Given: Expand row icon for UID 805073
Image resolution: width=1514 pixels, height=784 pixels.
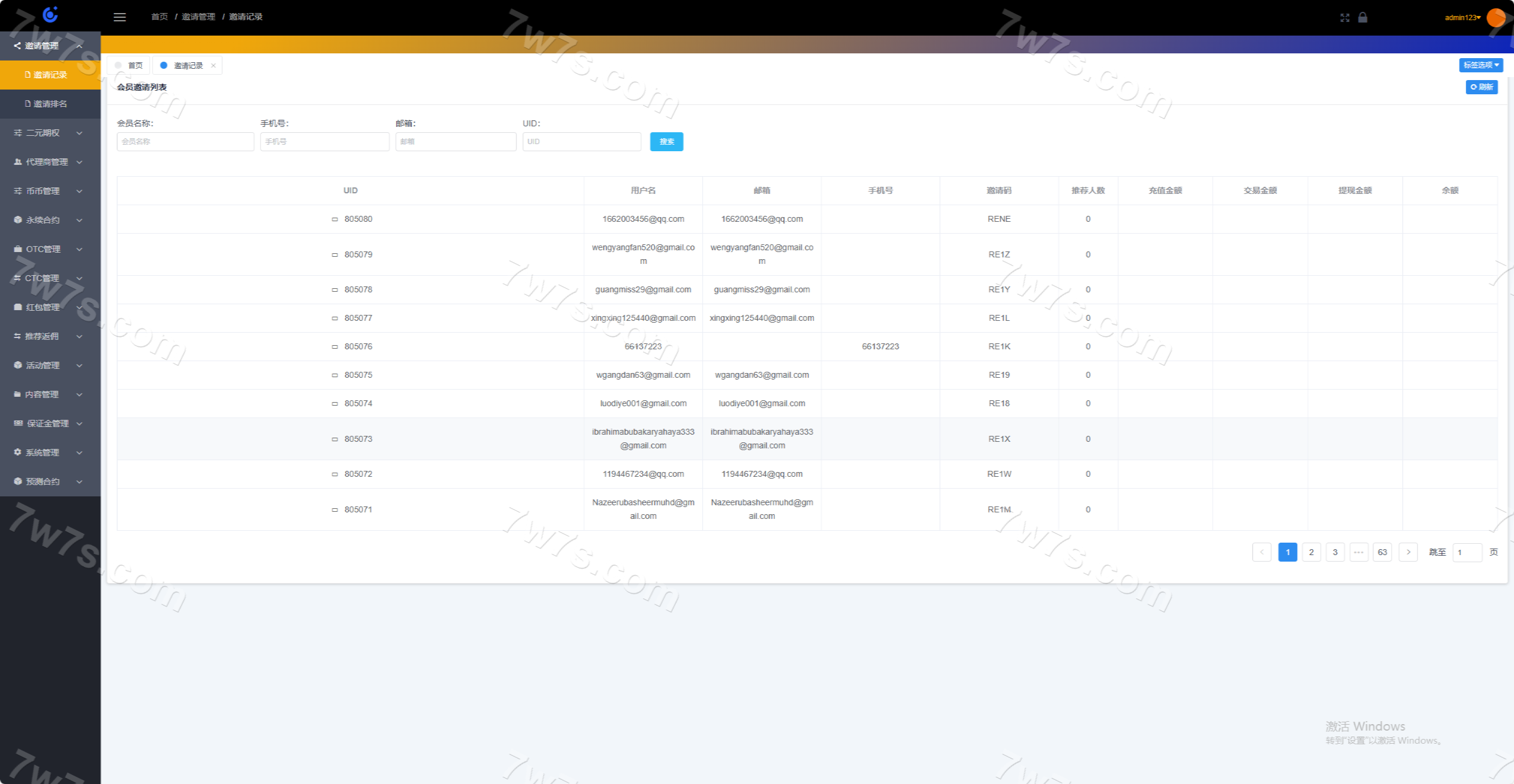Looking at the screenshot, I should coord(335,439).
